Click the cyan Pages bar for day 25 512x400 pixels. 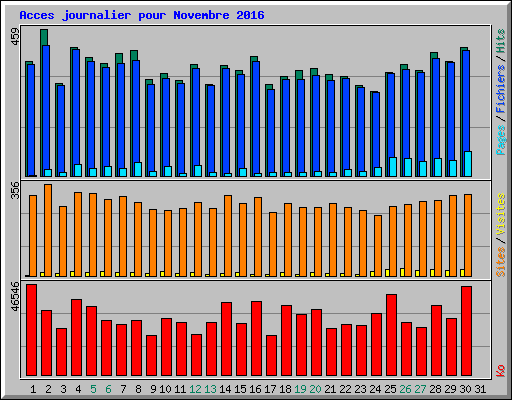393,167
